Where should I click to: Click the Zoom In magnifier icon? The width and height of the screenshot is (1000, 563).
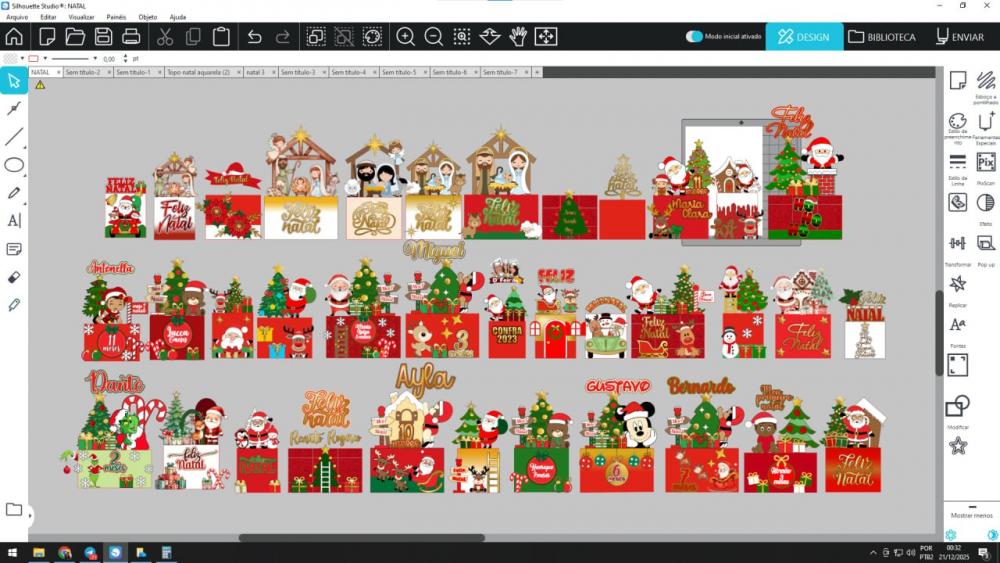[405, 37]
